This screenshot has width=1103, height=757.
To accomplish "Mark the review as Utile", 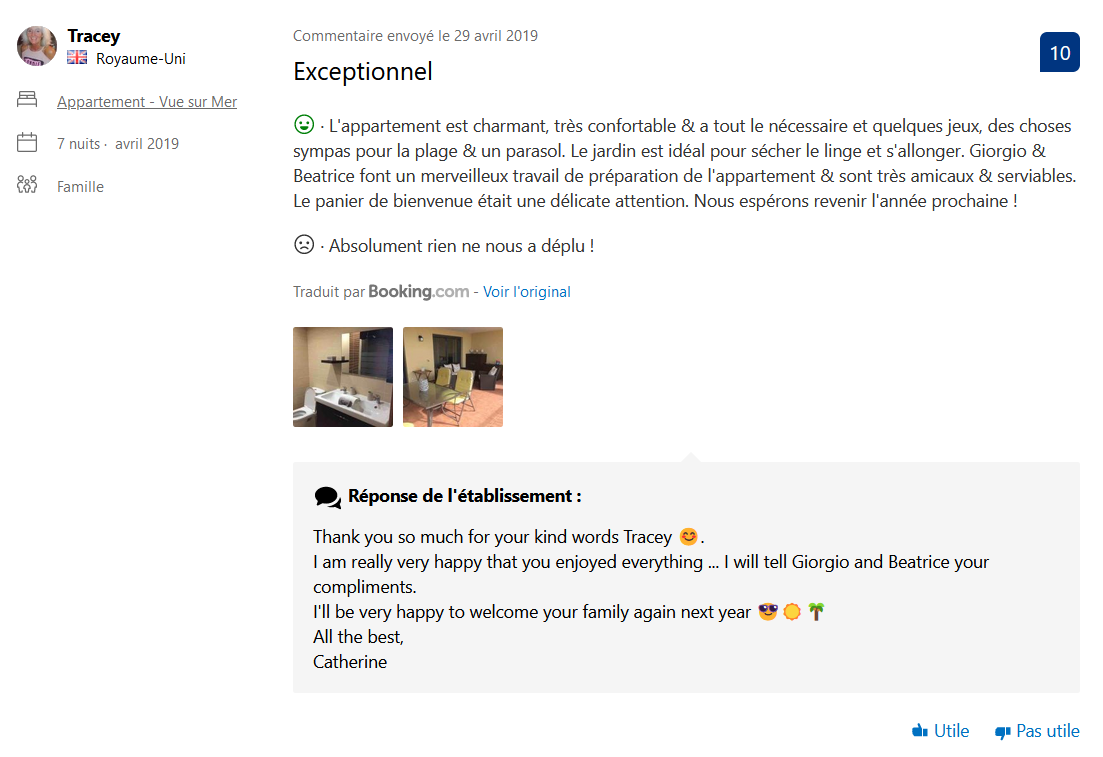I will click(x=951, y=731).
